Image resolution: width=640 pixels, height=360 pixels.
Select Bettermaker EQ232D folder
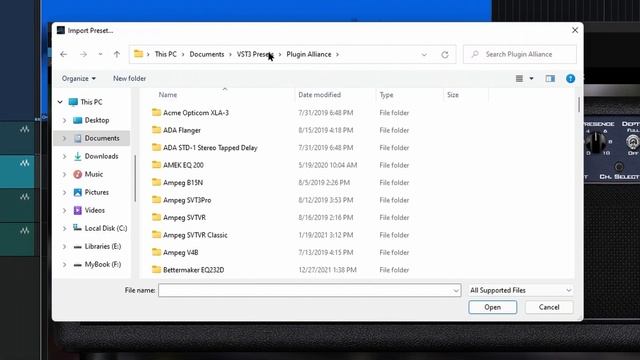[x=193, y=270]
